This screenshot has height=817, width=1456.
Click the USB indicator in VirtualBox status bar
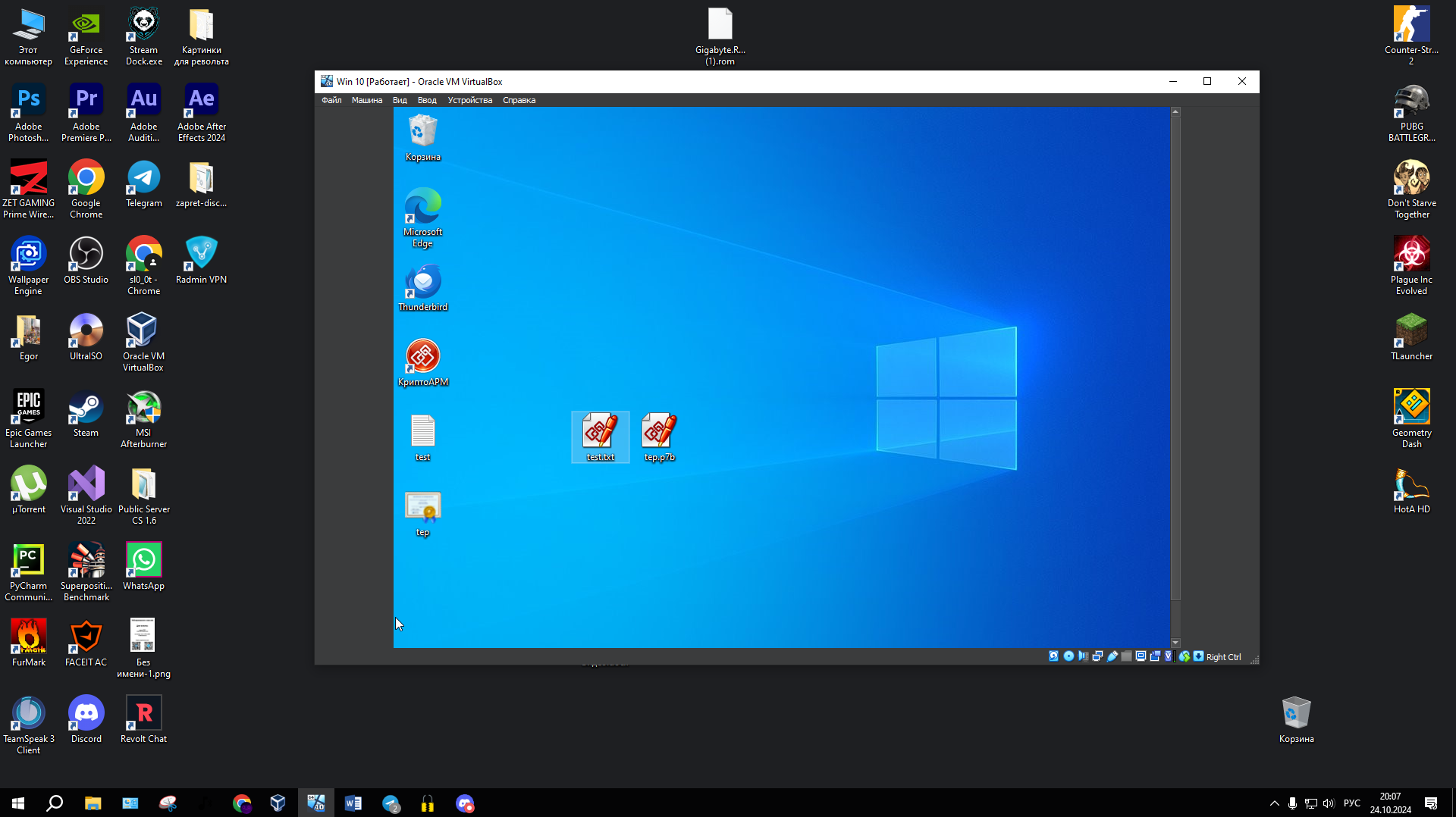tap(1112, 656)
